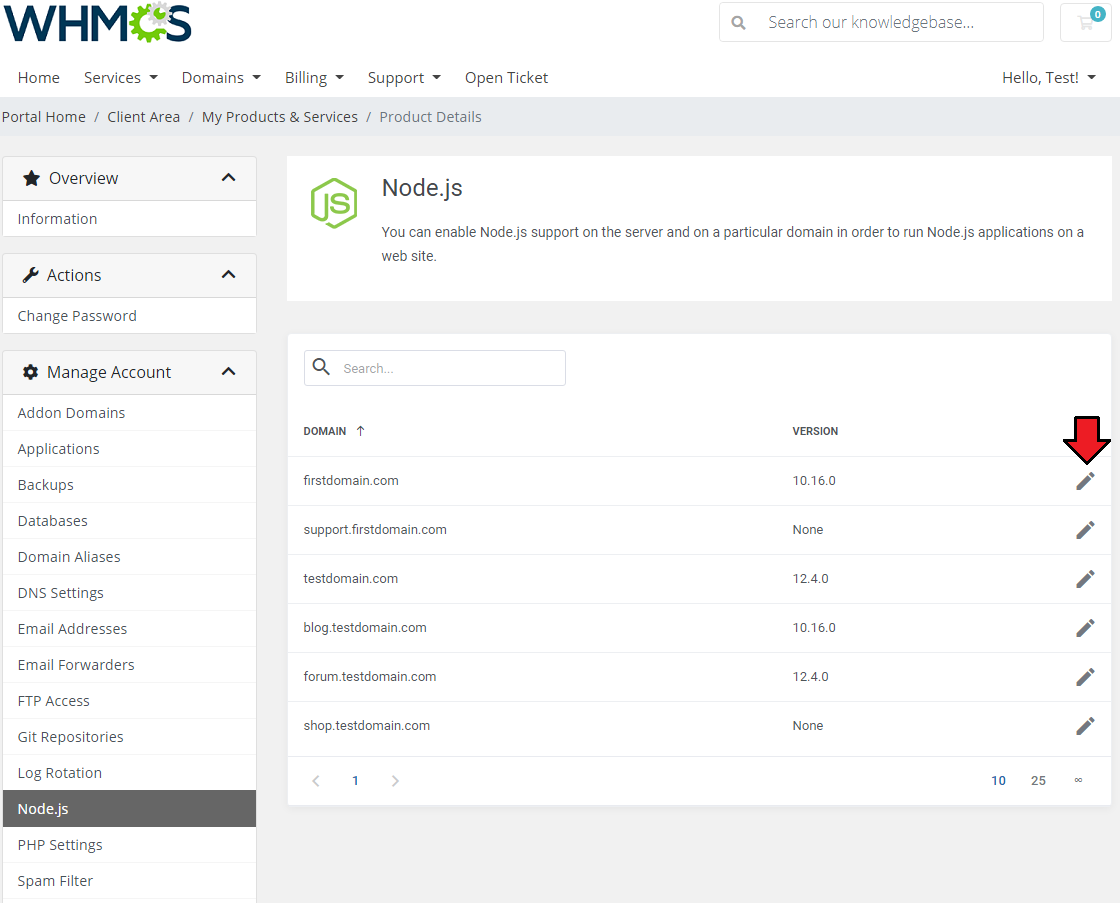Click version 12.4.0 in testdomain.com row
This screenshot has height=903, width=1120.
click(811, 579)
